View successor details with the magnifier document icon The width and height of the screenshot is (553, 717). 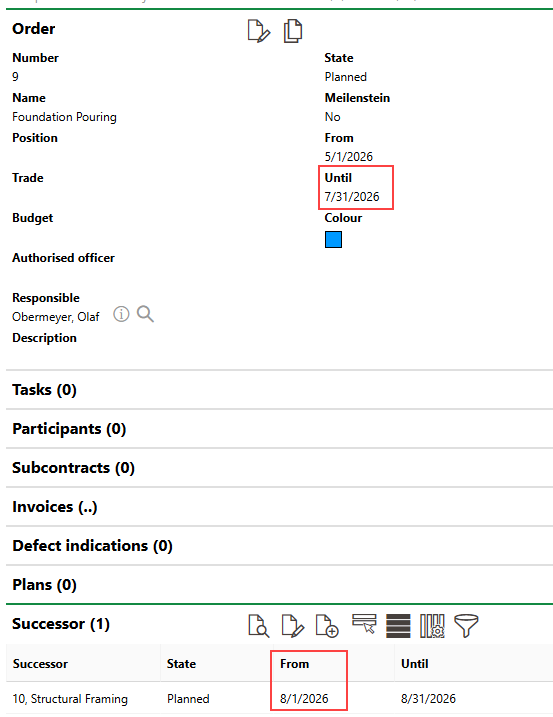click(259, 626)
